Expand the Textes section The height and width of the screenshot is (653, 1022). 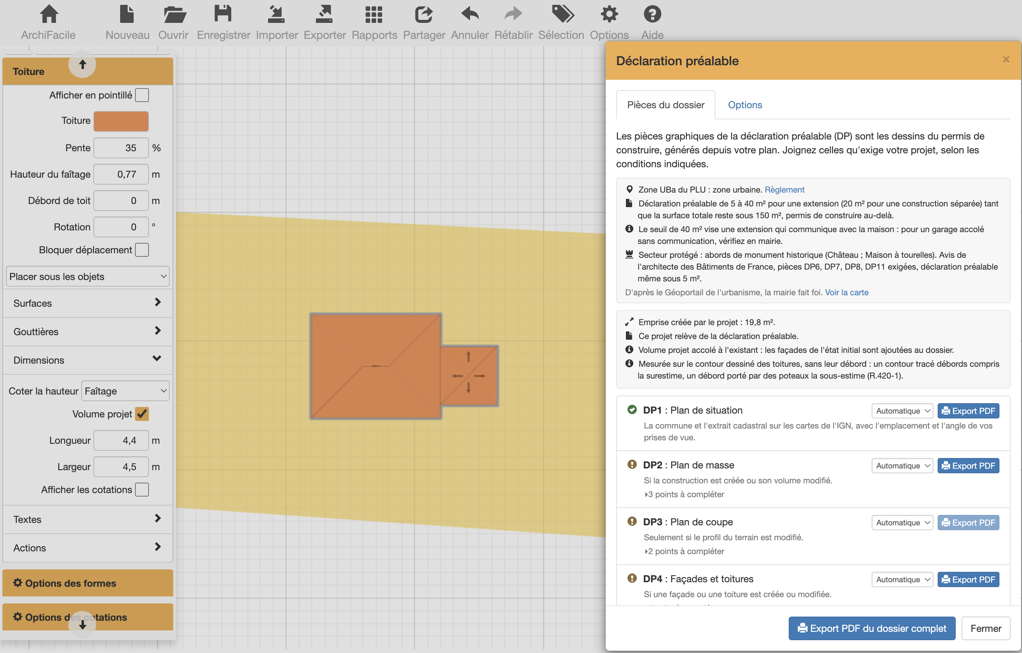point(88,519)
